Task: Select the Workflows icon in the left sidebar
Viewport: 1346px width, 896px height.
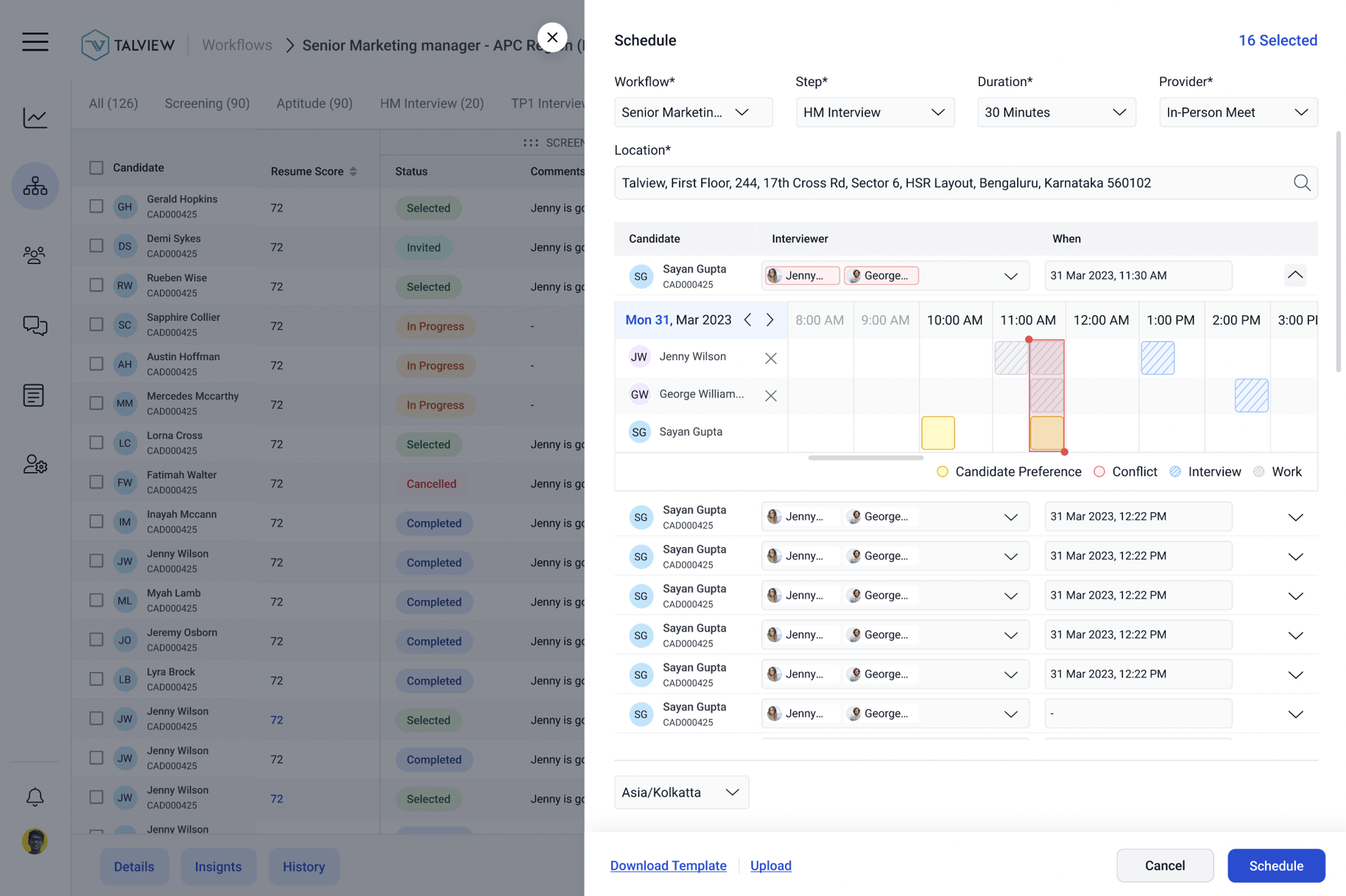Action: pyautogui.click(x=35, y=186)
